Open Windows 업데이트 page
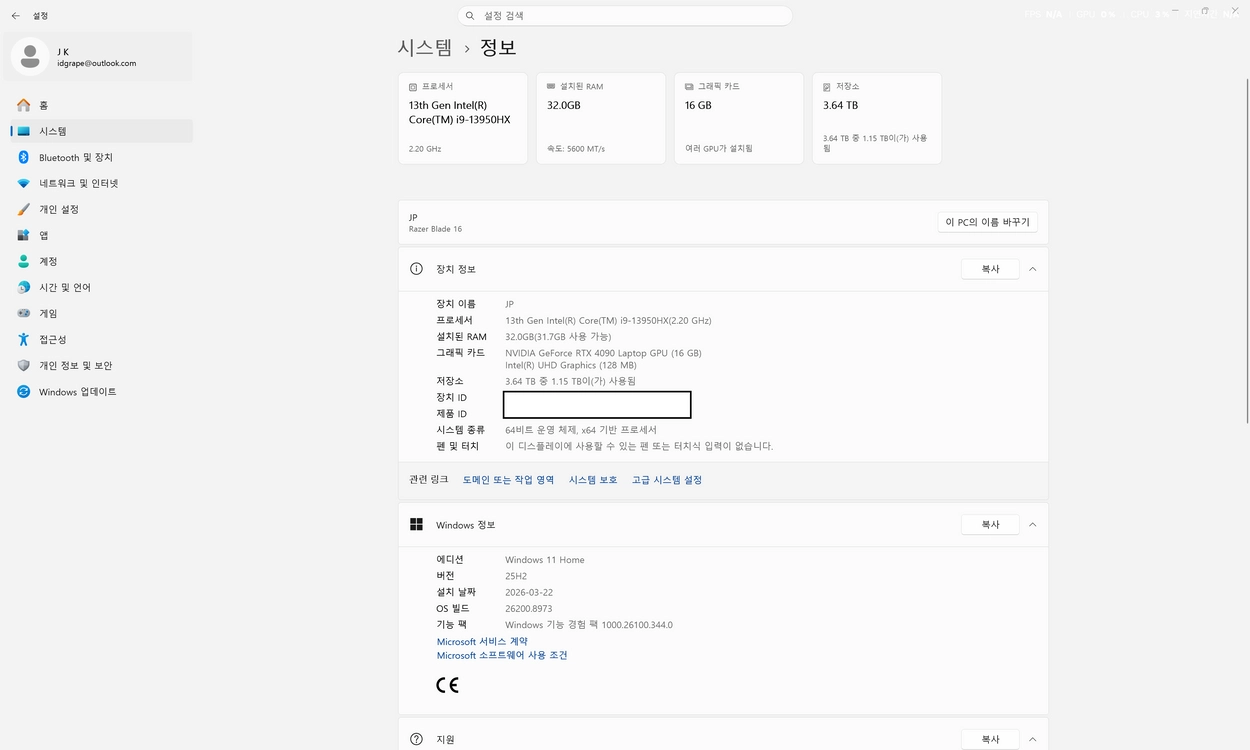The height and width of the screenshot is (750, 1250). click(101, 391)
